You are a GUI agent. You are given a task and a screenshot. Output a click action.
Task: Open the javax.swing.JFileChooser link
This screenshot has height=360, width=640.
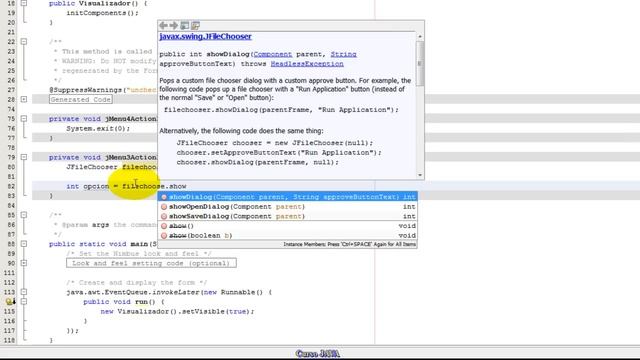click(x=205, y=36)
